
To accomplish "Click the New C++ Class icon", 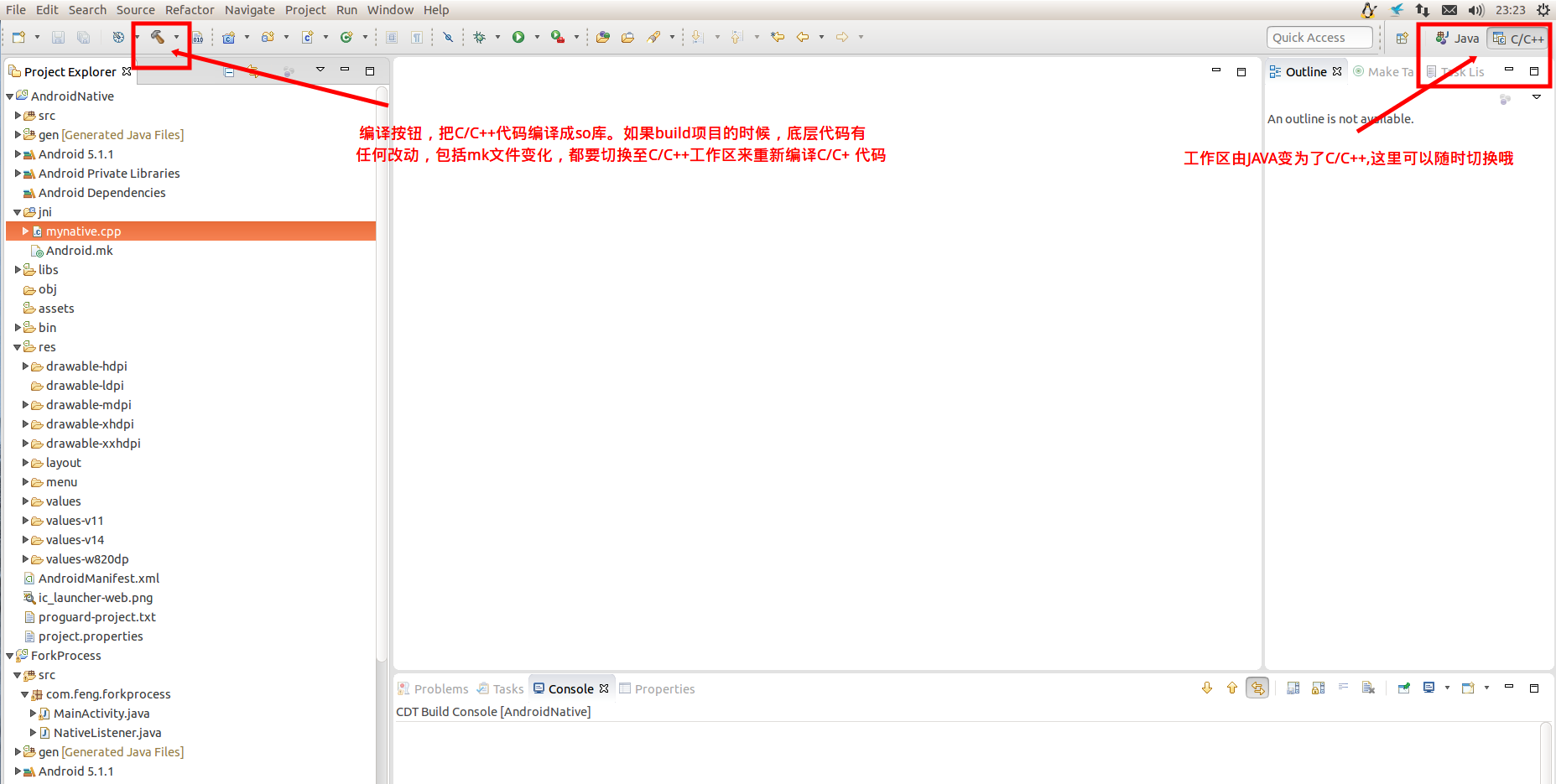I will coord(346,37).
